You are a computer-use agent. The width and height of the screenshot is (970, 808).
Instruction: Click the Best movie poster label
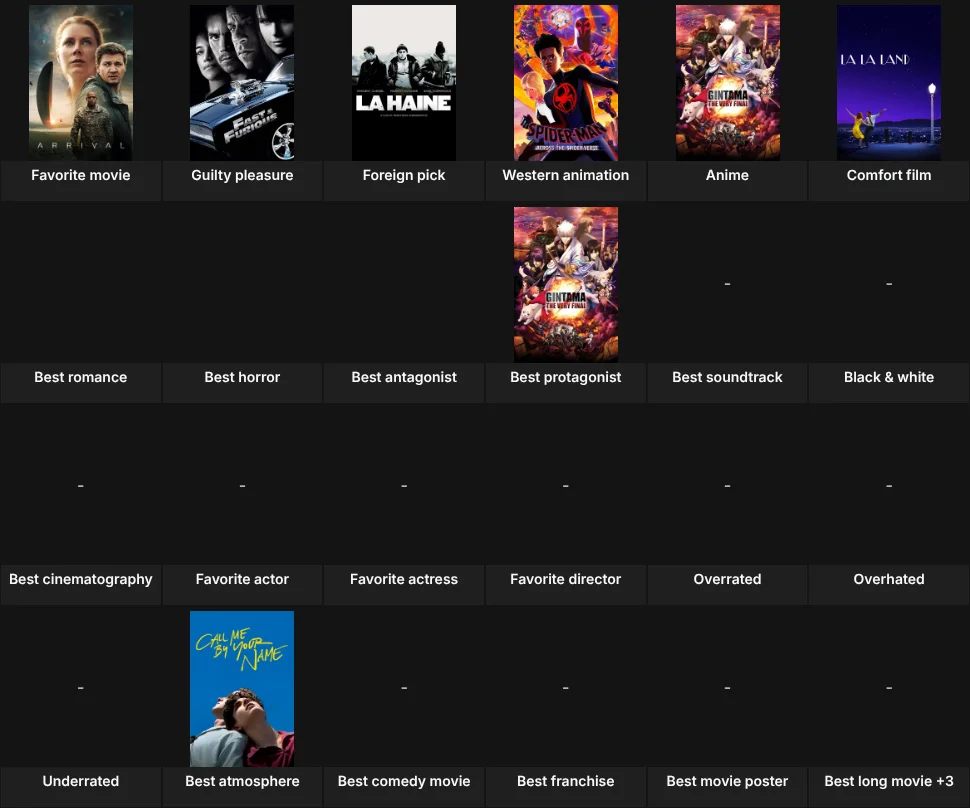tap(728, 781)
